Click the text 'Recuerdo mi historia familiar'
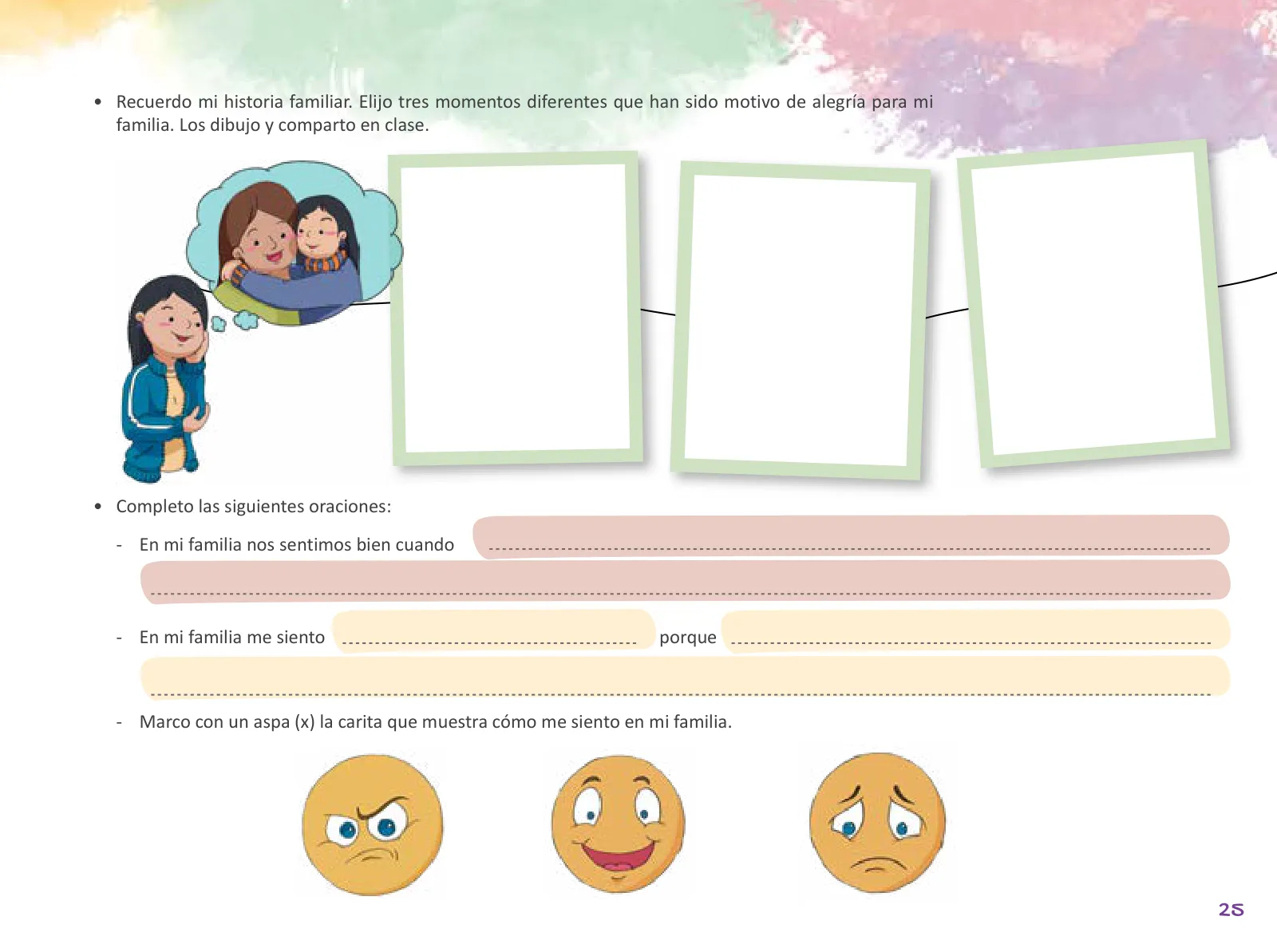 coord(233,102)
